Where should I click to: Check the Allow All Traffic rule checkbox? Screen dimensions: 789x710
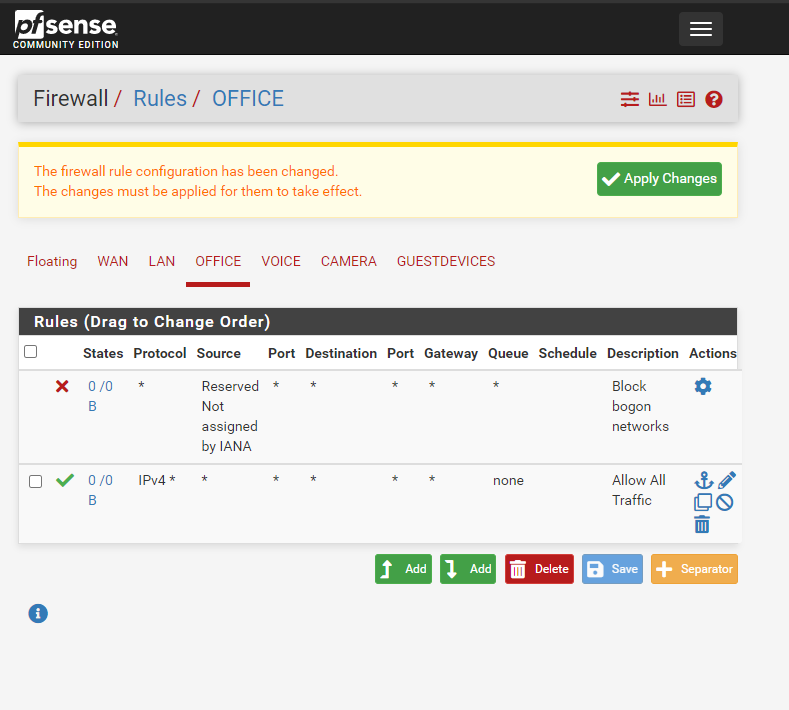tap(36, 481)
